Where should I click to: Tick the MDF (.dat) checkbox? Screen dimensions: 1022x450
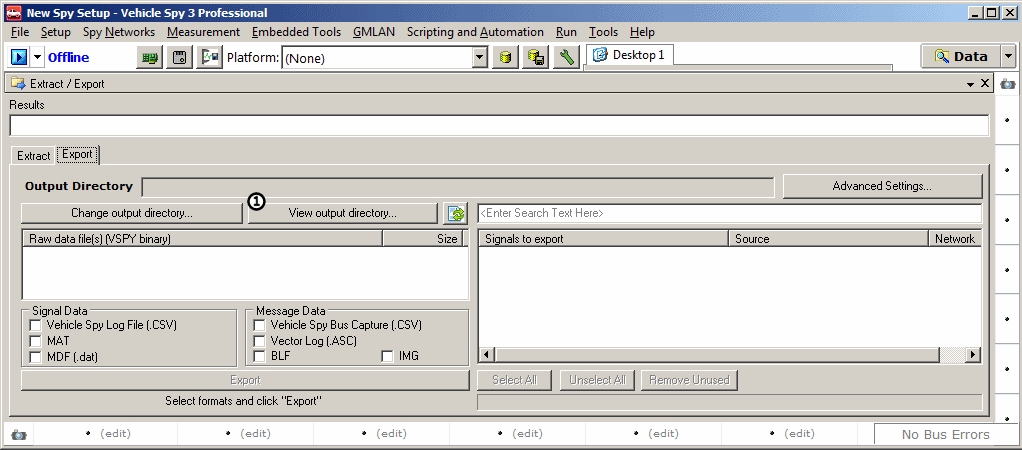pyautogui.click(x=36, y=357)
